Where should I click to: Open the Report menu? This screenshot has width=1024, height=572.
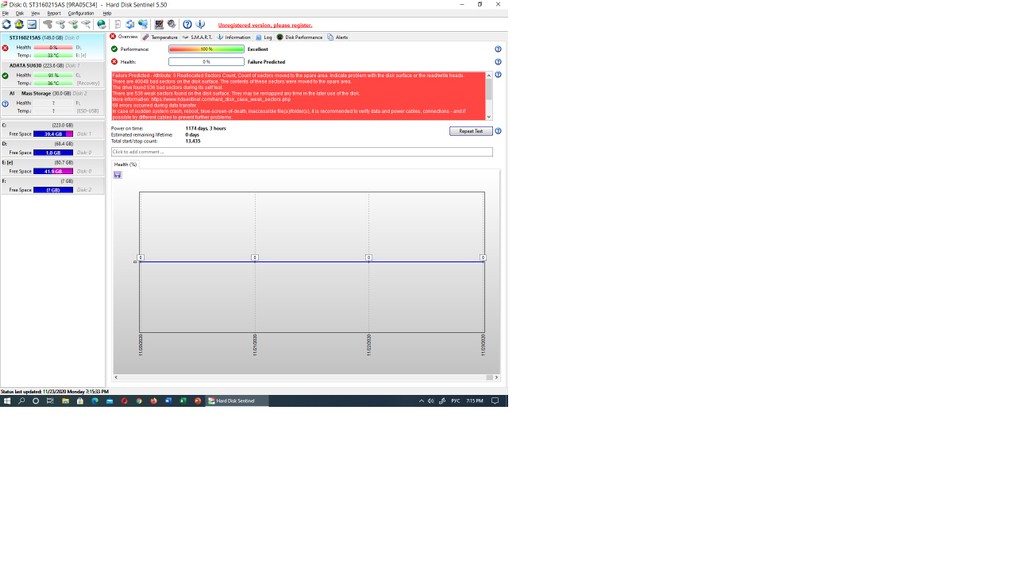click(x=54, y=13)
